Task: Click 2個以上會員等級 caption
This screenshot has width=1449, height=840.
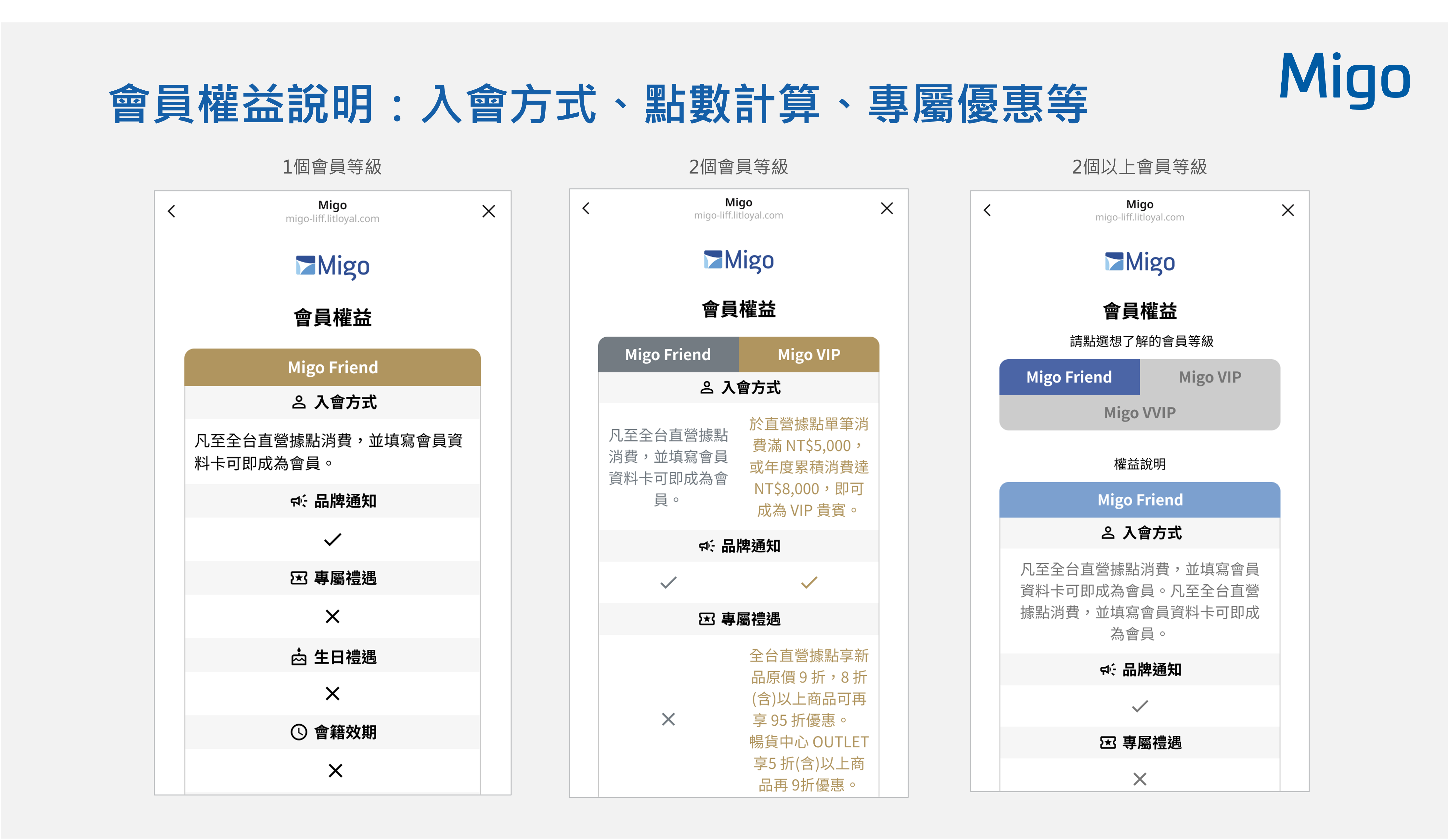Action: (x=1139, y=167)
